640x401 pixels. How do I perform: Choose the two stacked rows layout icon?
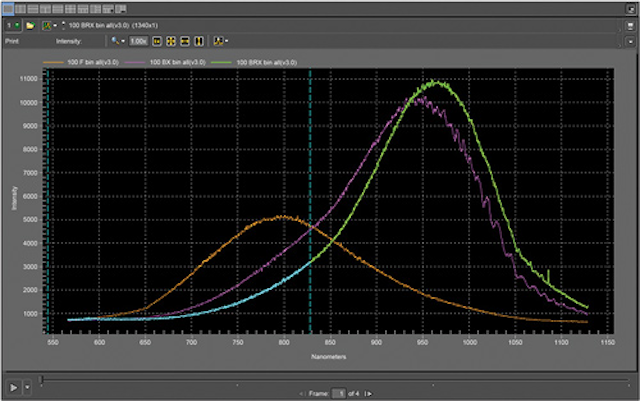click(x=33, y=9)
